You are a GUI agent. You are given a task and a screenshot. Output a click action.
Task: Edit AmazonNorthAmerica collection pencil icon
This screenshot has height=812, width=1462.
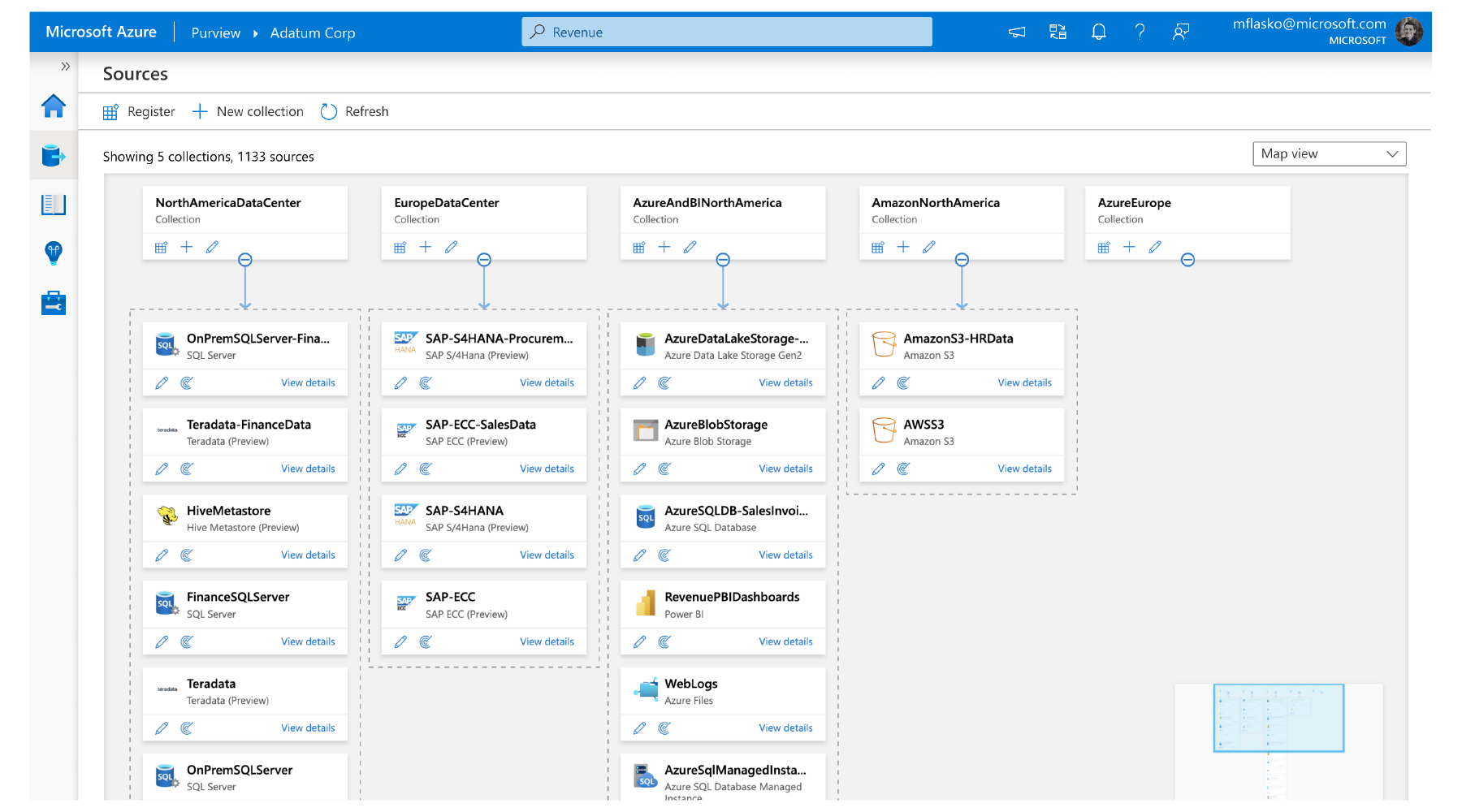click(928, 247)
